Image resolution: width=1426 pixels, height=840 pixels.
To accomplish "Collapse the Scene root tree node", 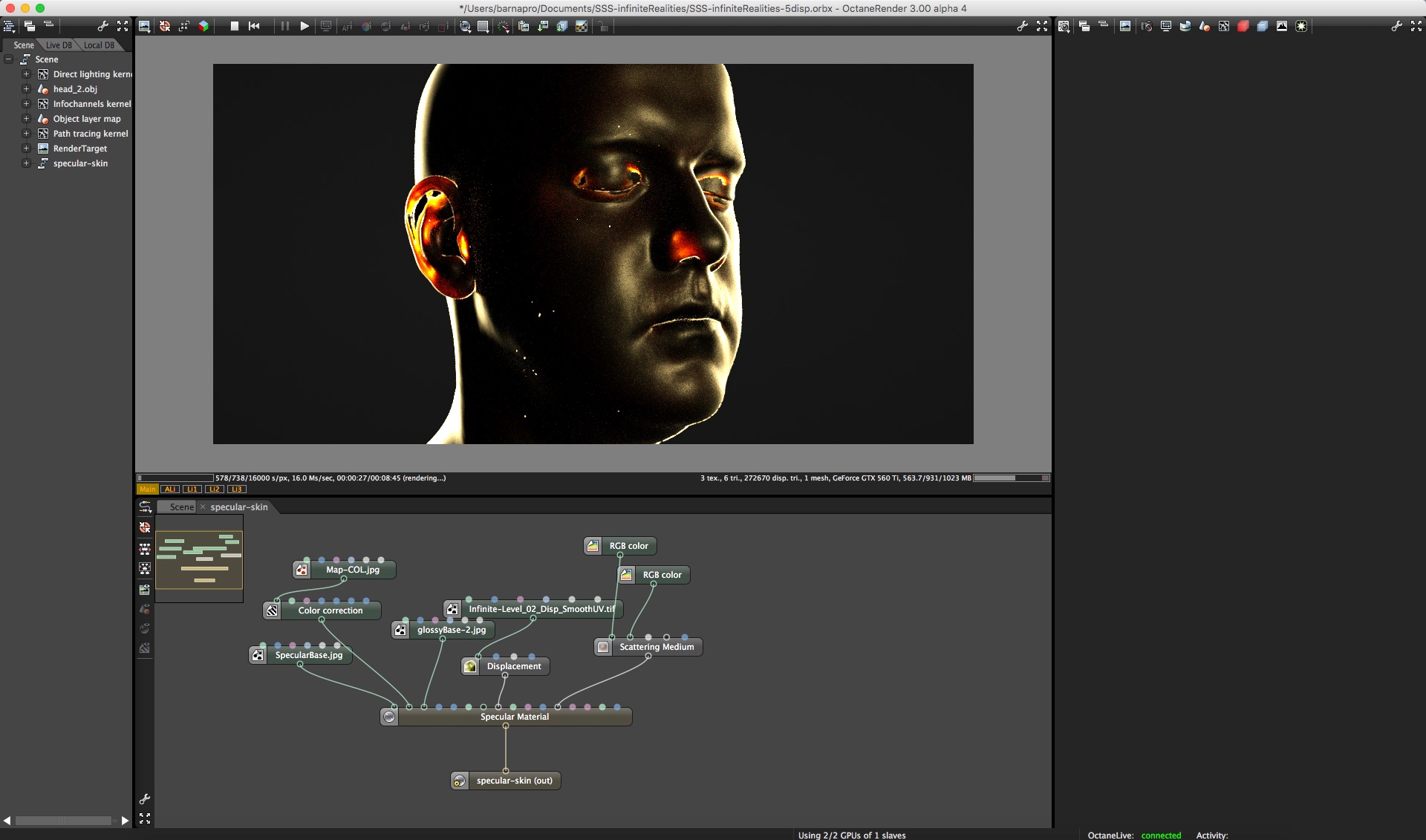I will 9,59.
